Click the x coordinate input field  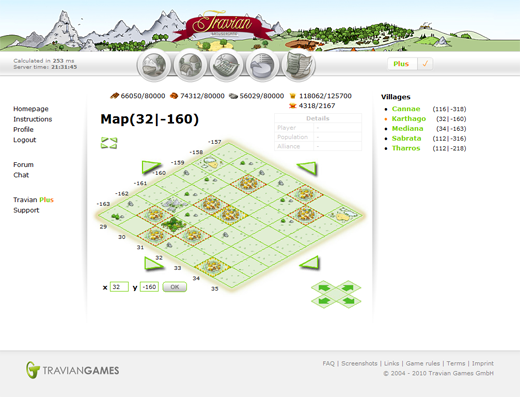119,287
